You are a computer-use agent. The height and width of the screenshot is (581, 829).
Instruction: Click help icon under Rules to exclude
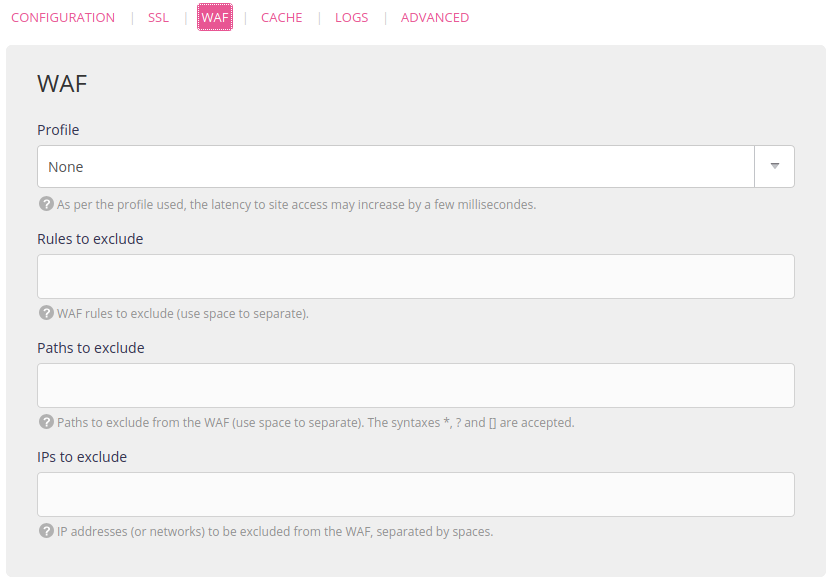46,313
